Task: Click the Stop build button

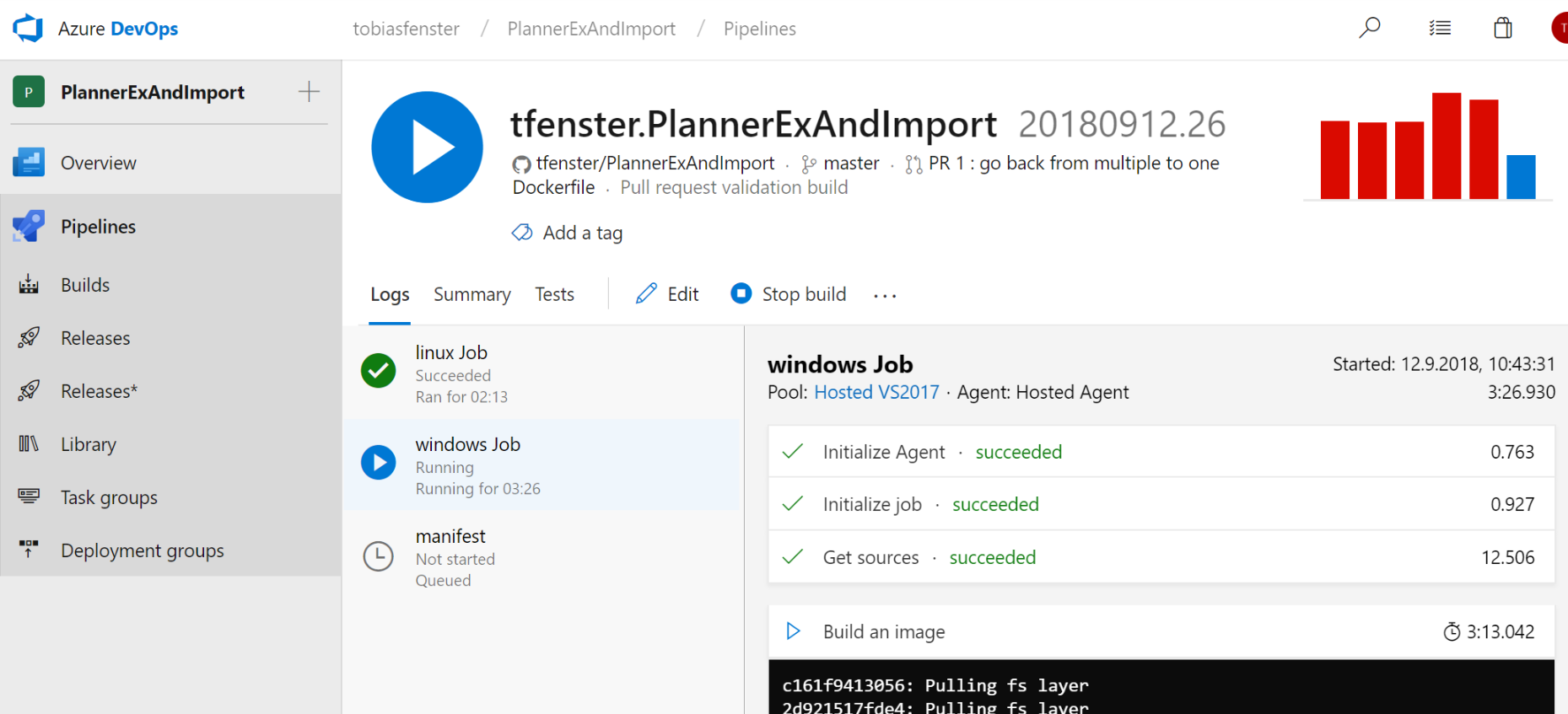Action: coord(789,294)
